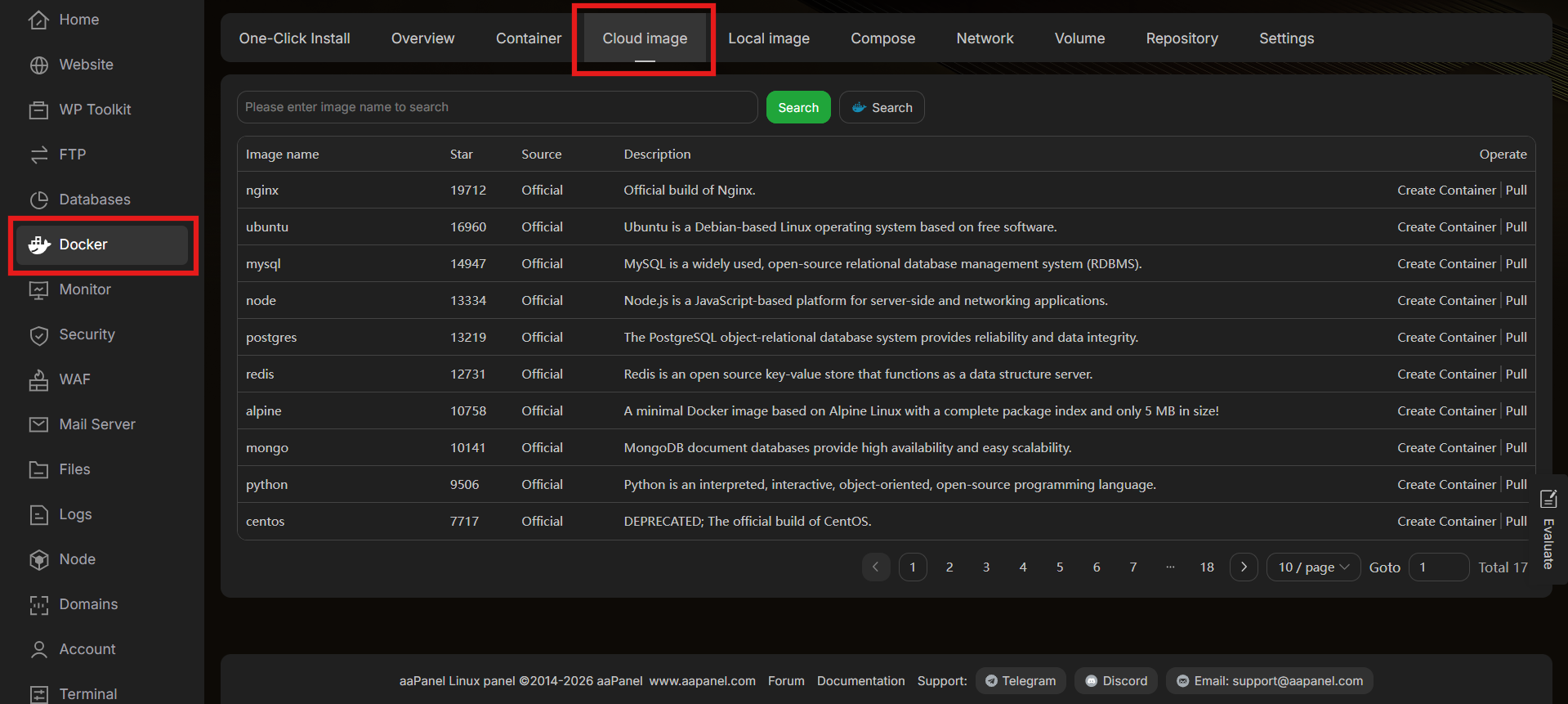Screen dimensions: 1568x704
Task: Switch to the Overview tab
Action: 422,38
